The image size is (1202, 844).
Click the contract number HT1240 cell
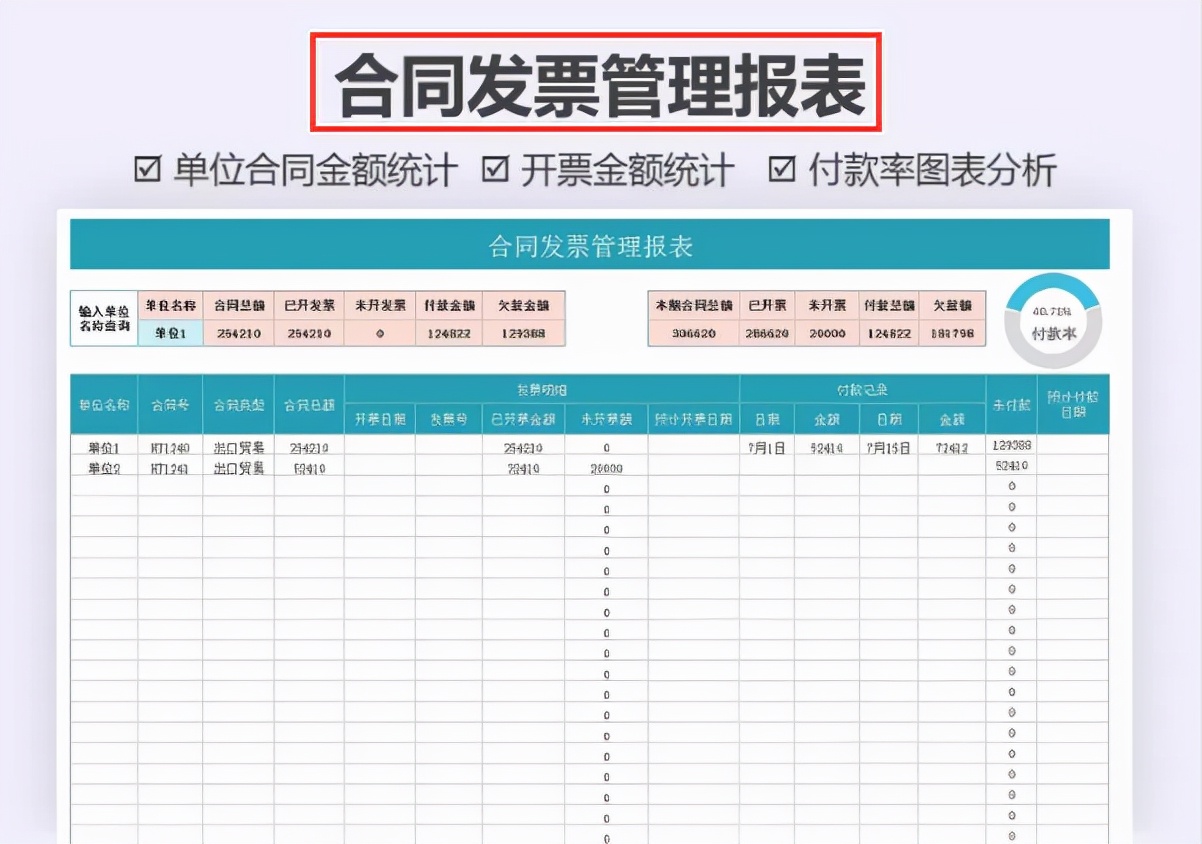click(x=173, y=447)
